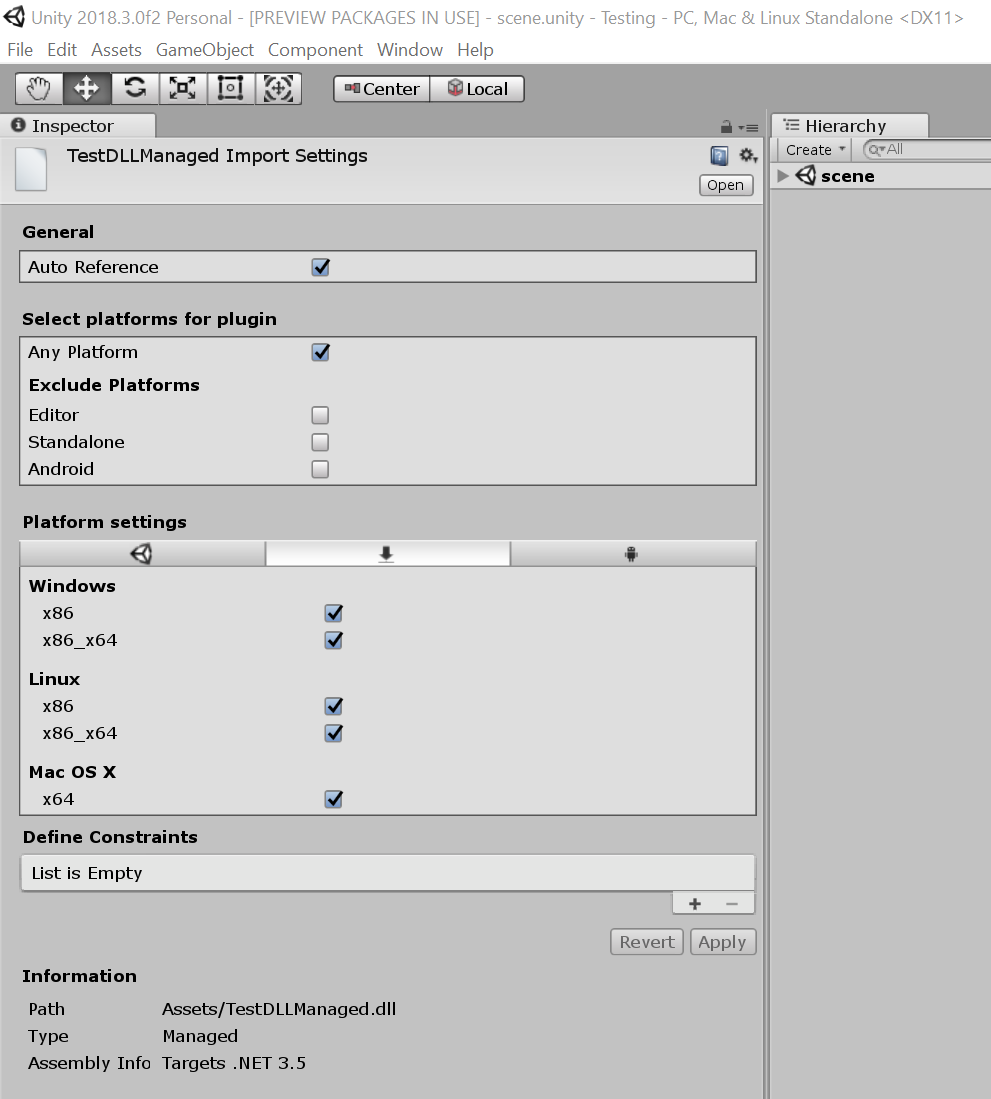This screenshot has height=1099, width=991.
Task: Toggle the Center pivot mode button
Action: pyautogui.click(x=382, y=89)
